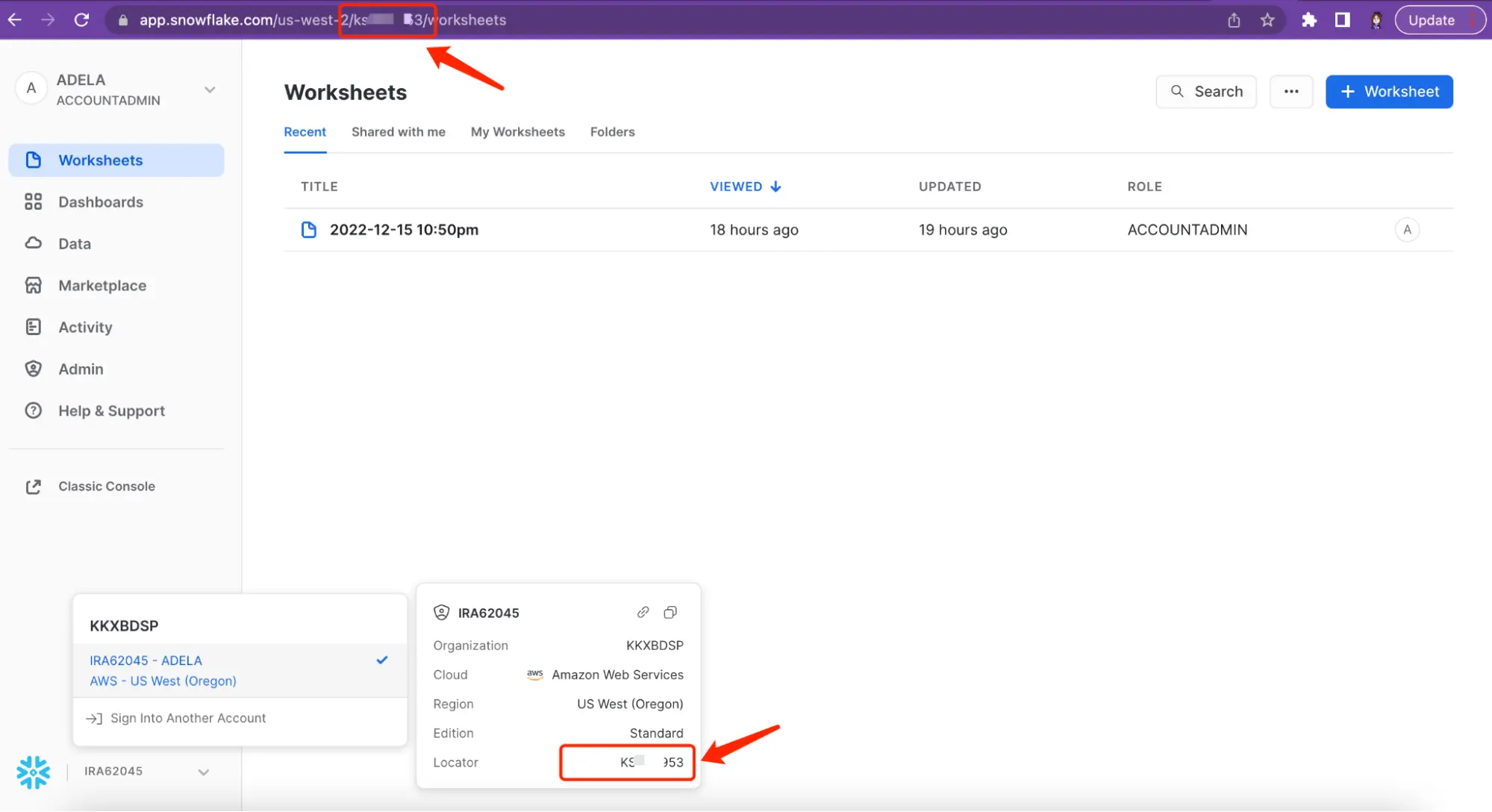The height and width of the screenshot is (812, 1492).
Task: Switch to the My Worksheets tab
Action: coord(518,132)
